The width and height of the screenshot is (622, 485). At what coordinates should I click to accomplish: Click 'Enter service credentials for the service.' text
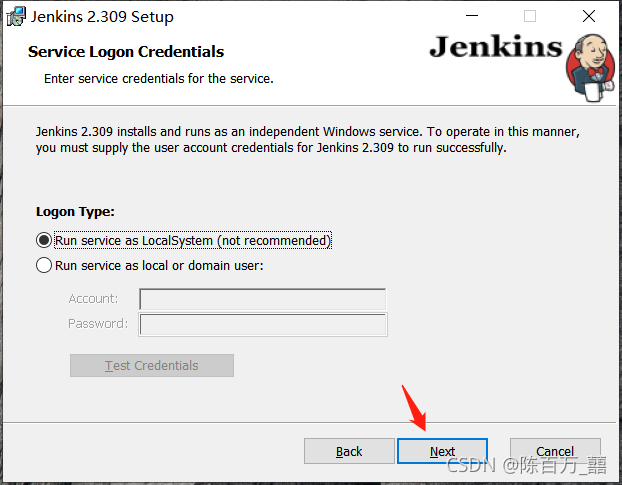(x=159, y=79)
